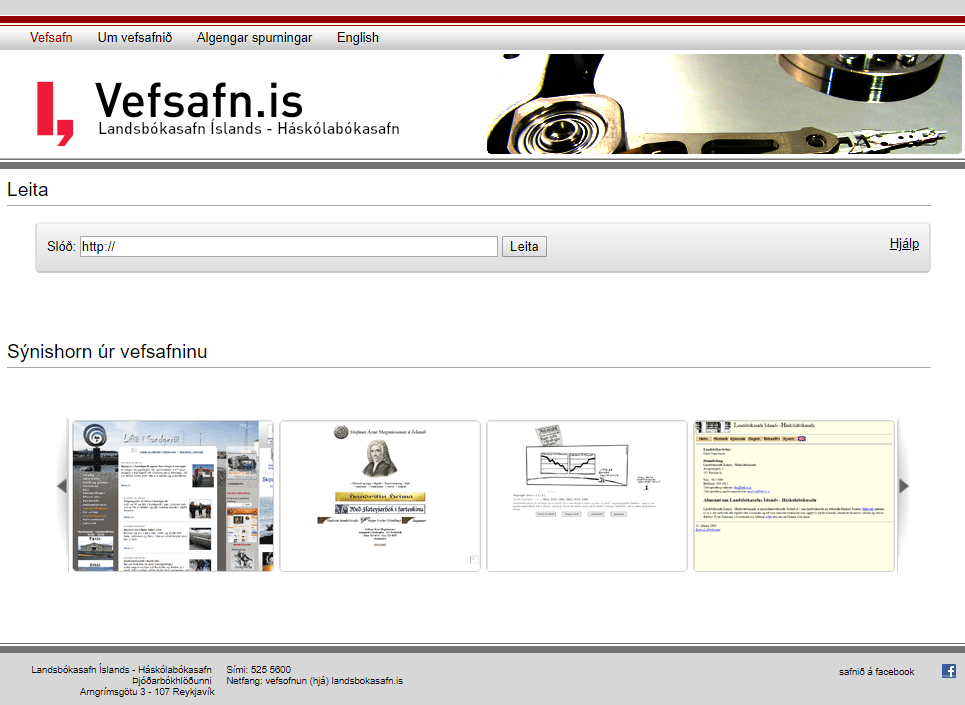The width and height of the screenshot is (965, 705).
Task: Click the Vefsafn.is site title
Action: 199,101
